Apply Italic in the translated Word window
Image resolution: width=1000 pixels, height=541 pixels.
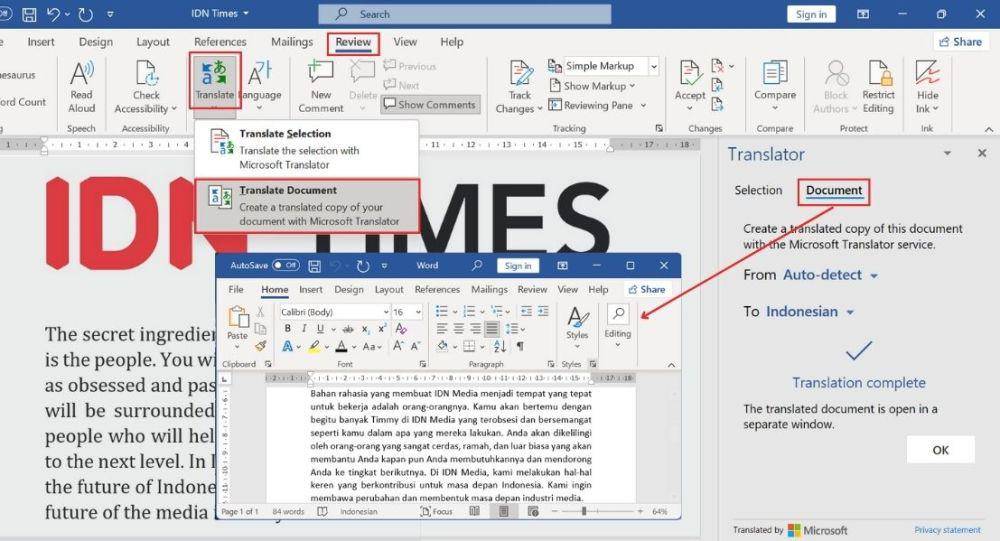pos(304,329)
